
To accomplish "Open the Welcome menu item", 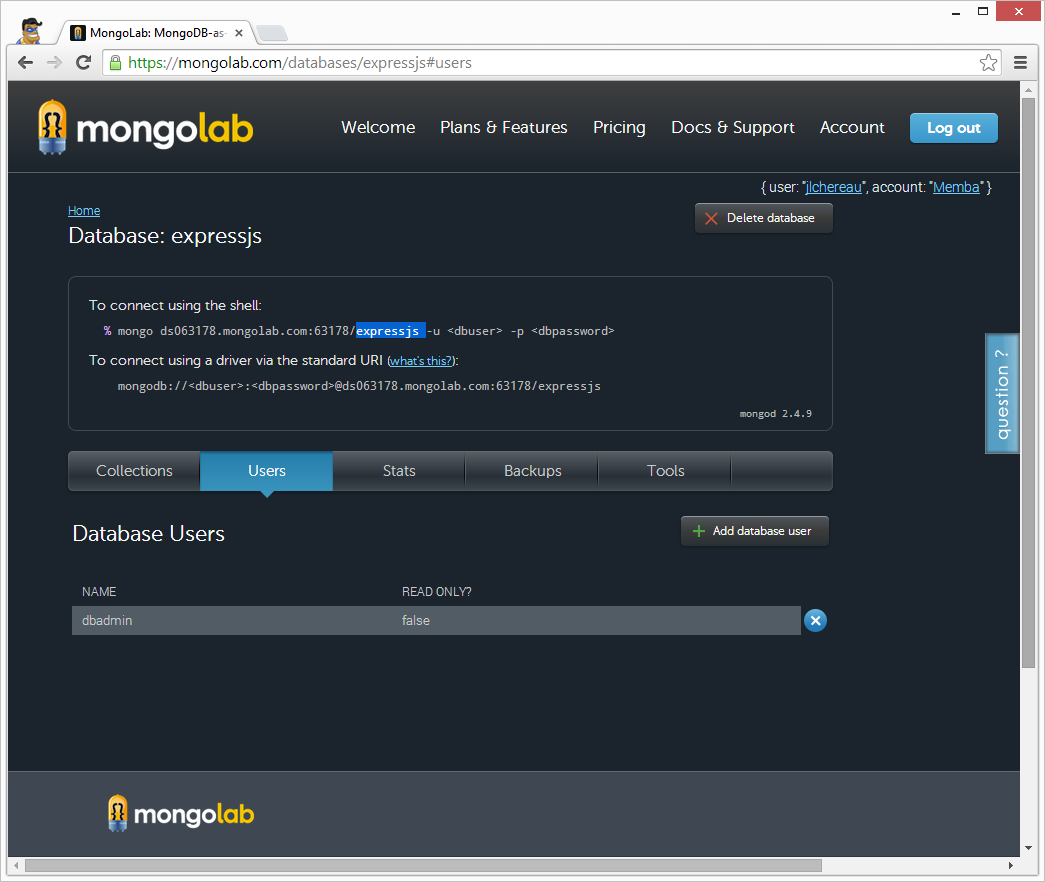I will pyautogui.click(x=378, y=127).
